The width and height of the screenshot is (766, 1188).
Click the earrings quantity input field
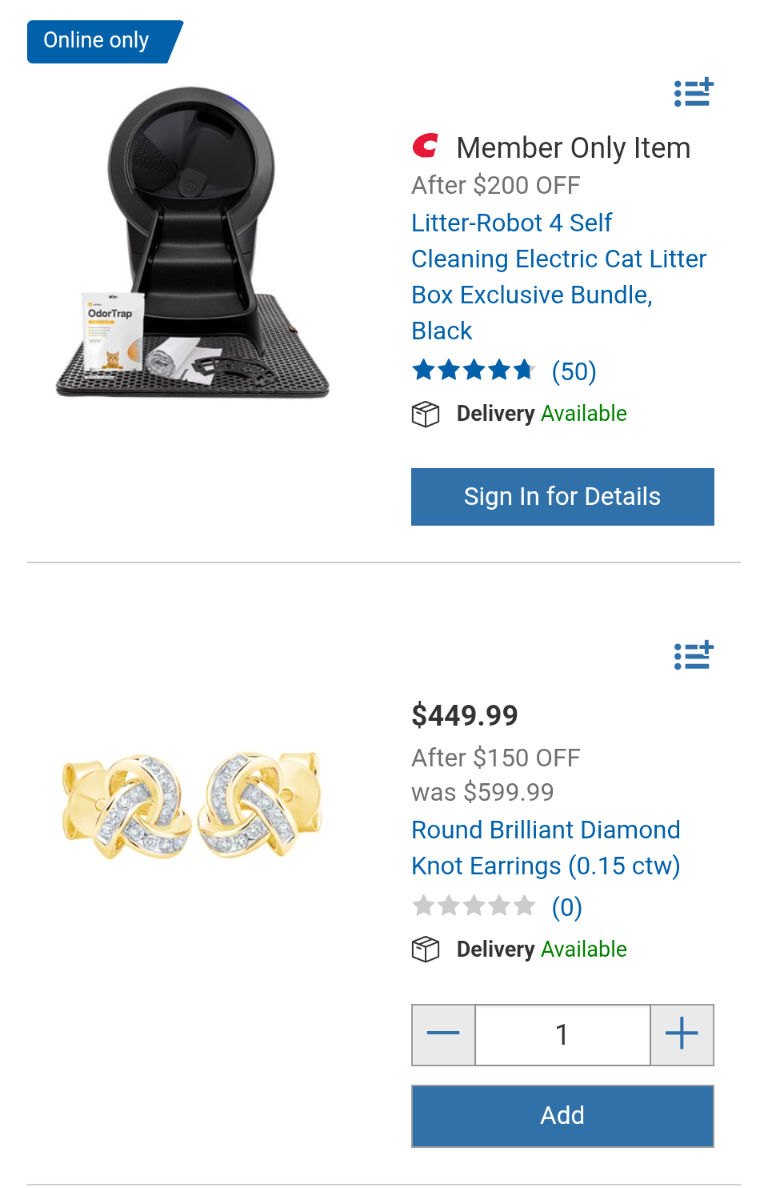tap(562, 1034)
